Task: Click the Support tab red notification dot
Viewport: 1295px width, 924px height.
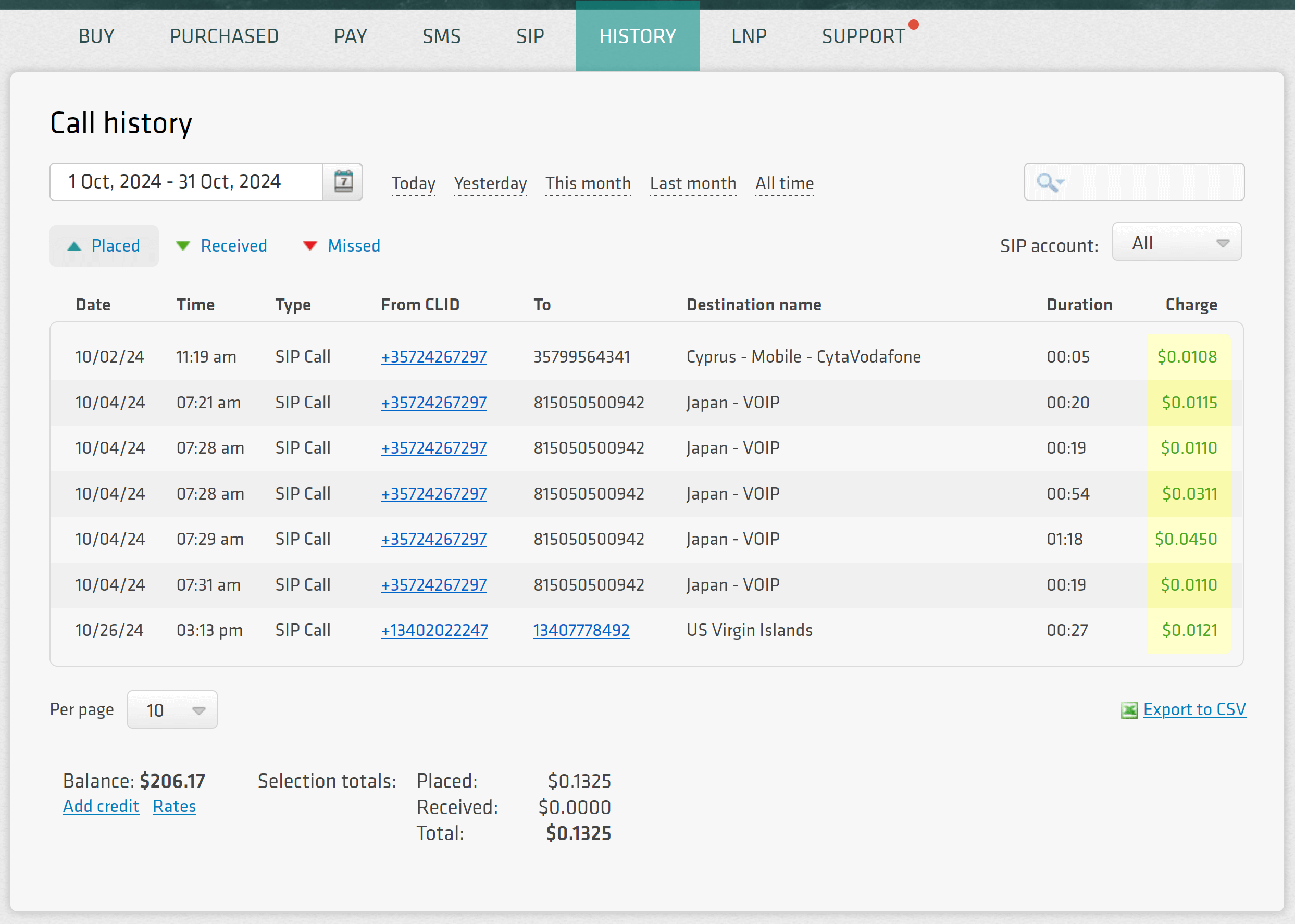Action: (914, 24)
